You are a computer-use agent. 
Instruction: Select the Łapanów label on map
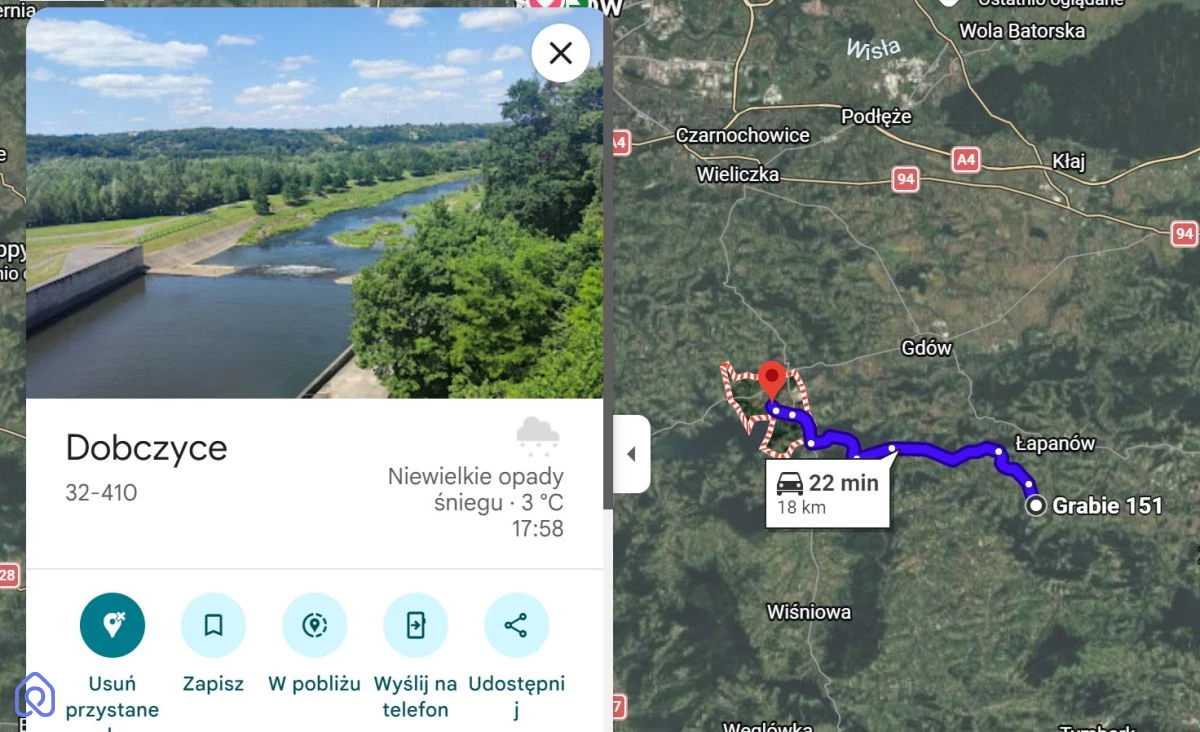click(1055, 443)
